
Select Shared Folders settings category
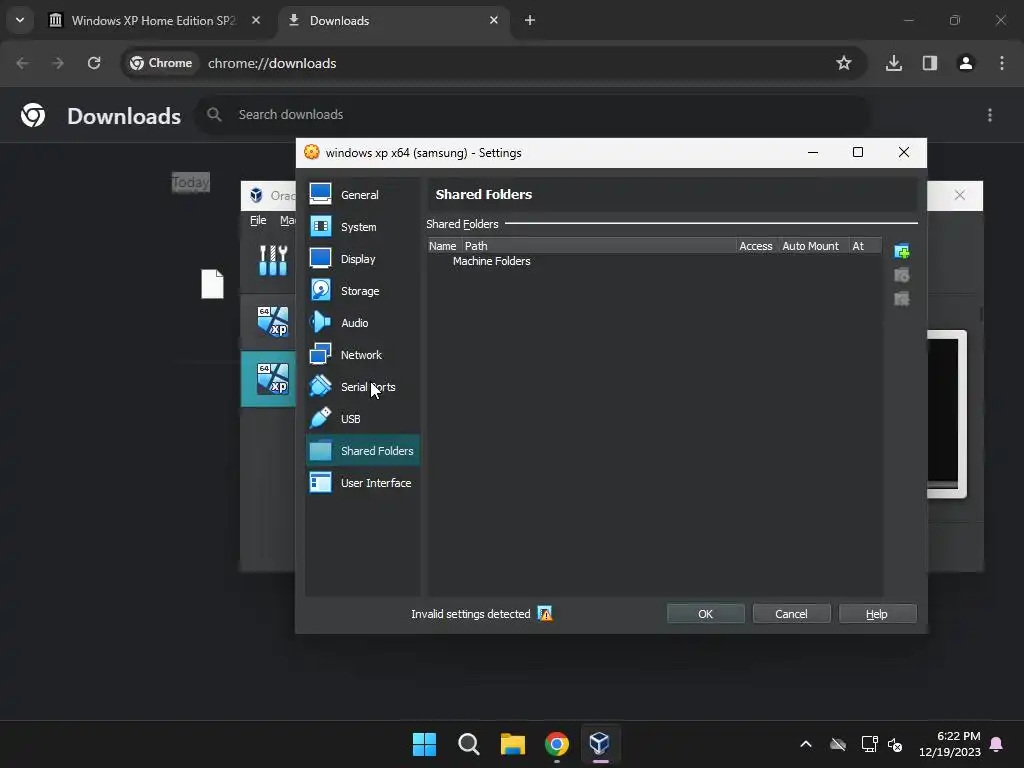[x=362, y=451]
